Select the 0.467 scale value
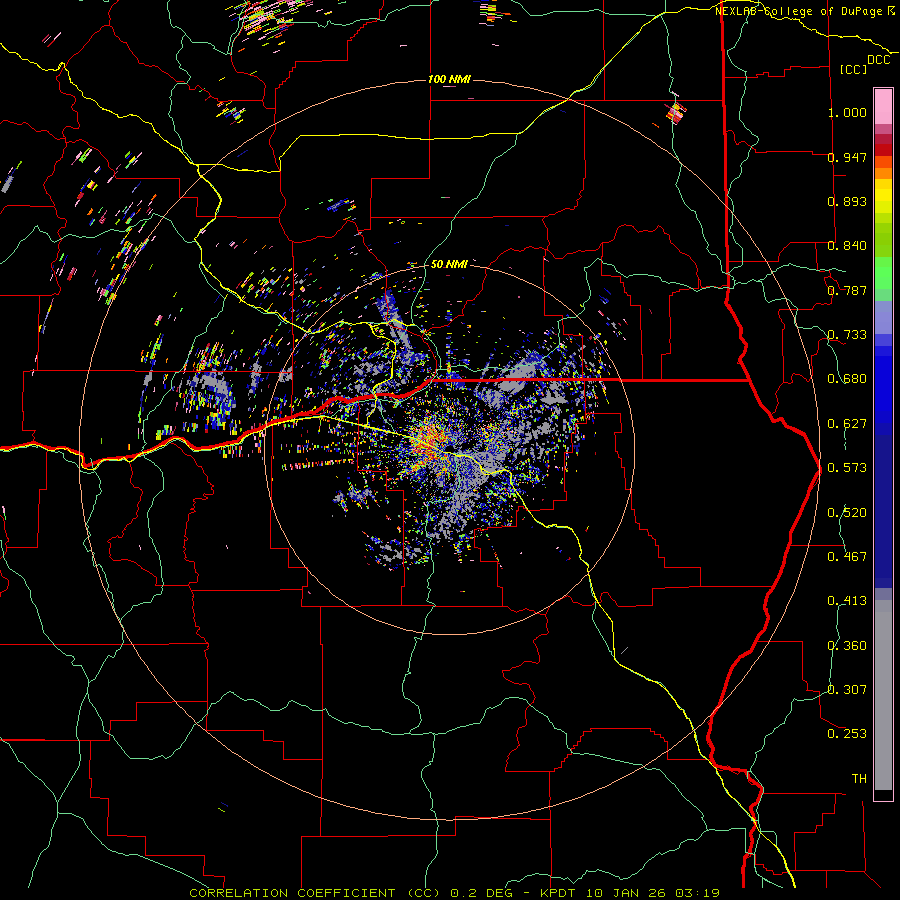The height and width of the screenshot is (900, 900). click(847, 557)
